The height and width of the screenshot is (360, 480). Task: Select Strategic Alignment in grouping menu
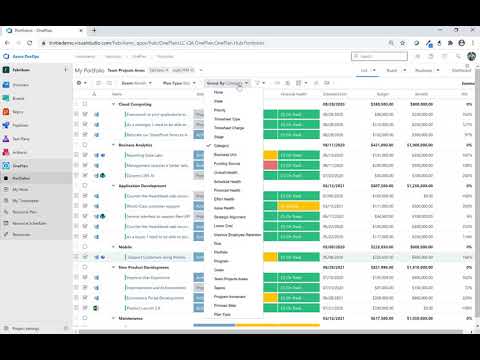click(x=230, y=217)
